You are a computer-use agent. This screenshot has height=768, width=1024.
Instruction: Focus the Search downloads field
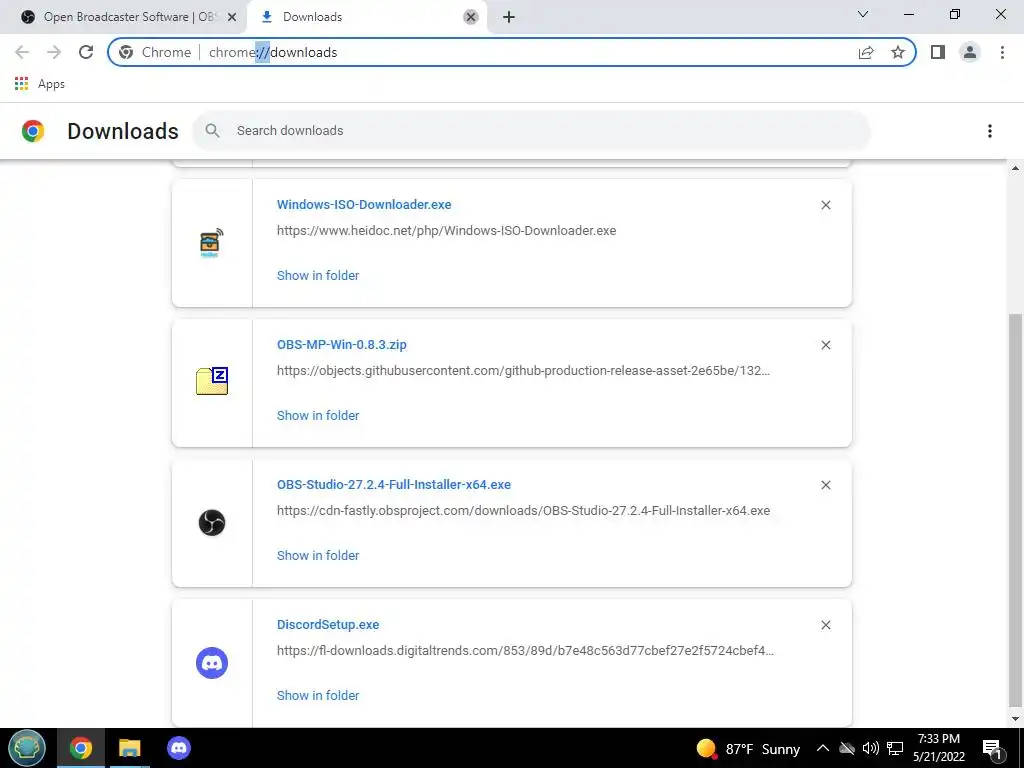531,131
